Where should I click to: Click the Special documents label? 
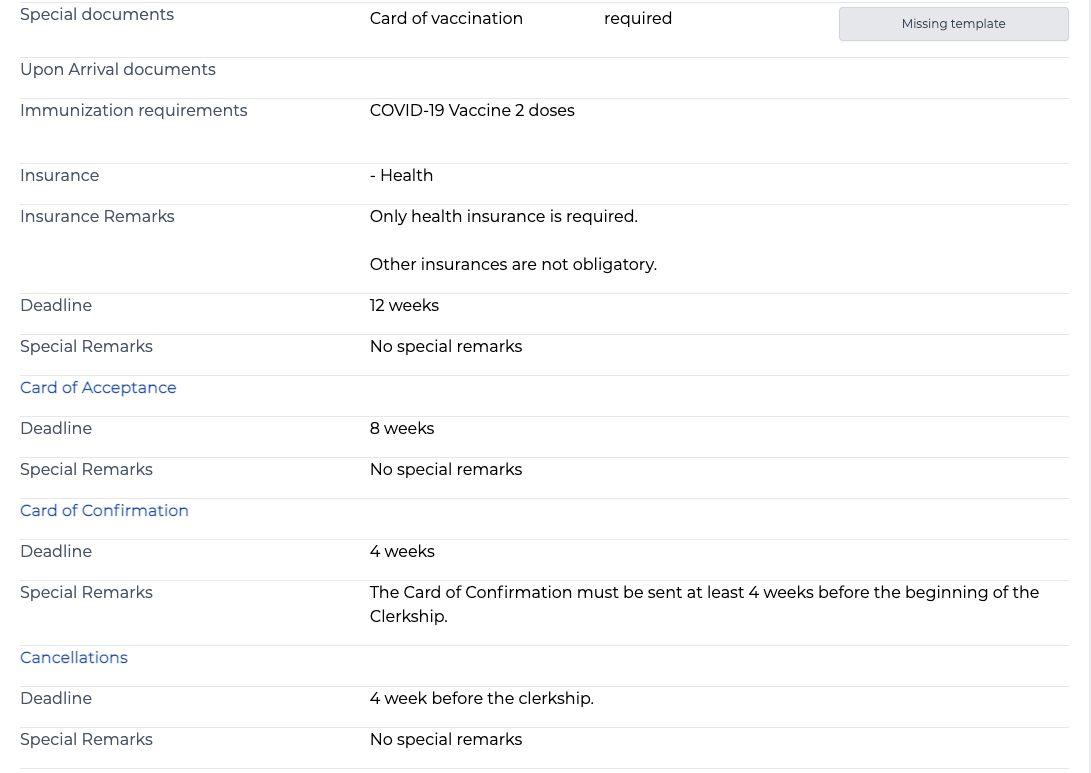(97, 15)
